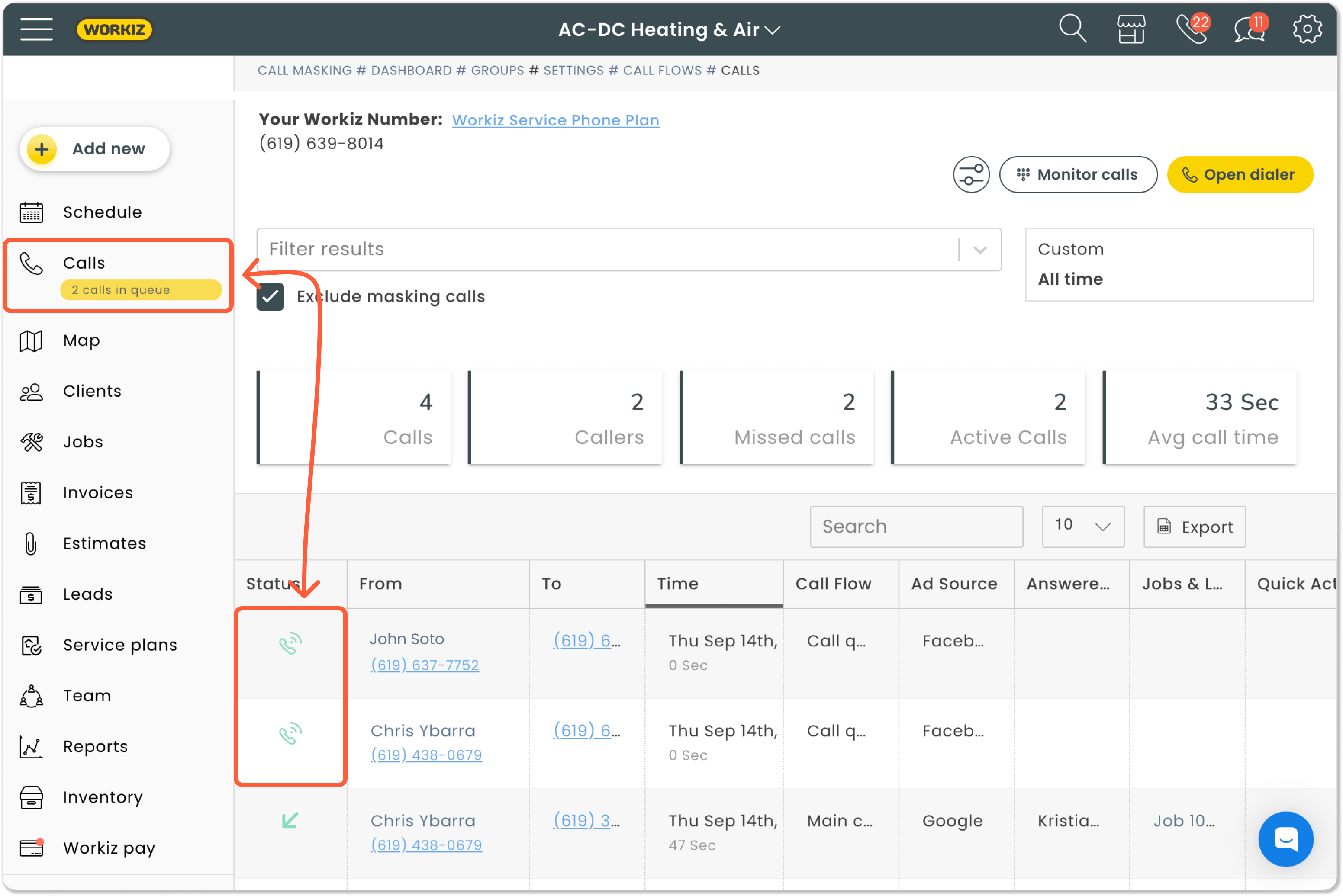Click the filter sliders icon button
The width and height of the screenshot is (1343, 896).
click(x=971, y=174)
